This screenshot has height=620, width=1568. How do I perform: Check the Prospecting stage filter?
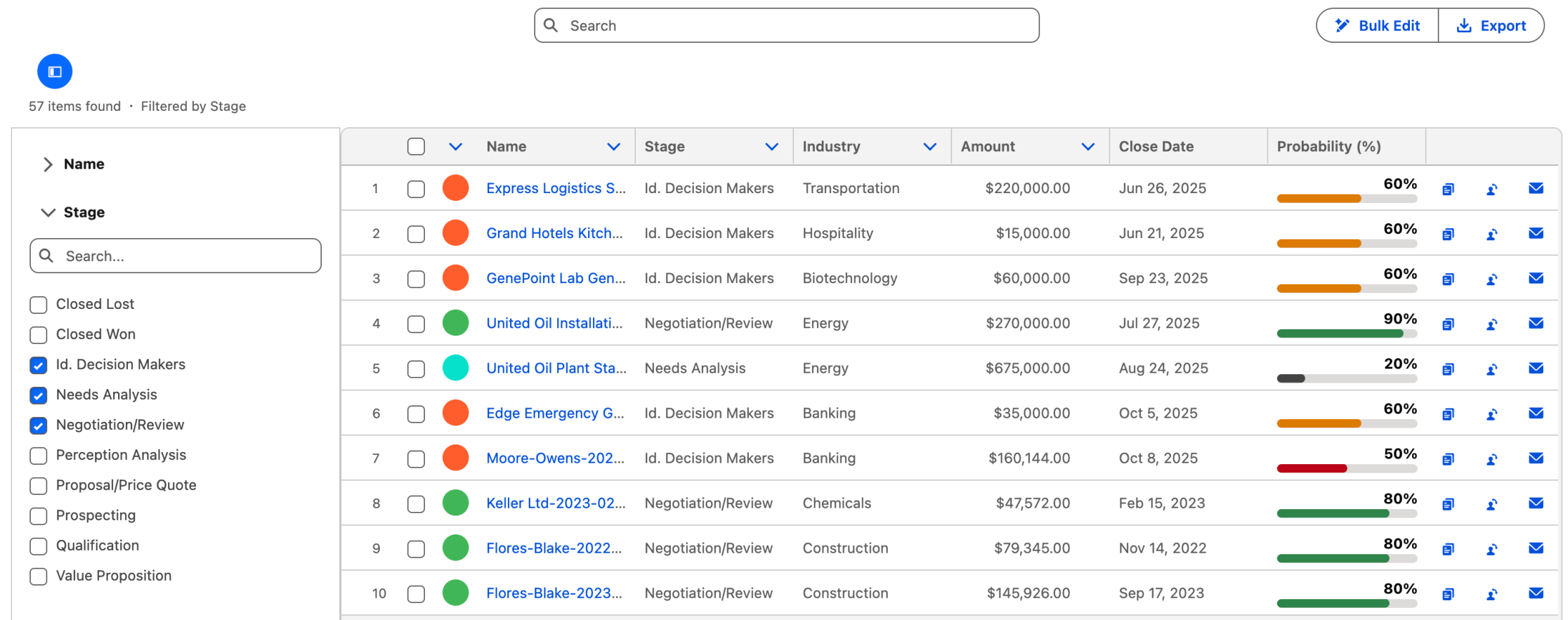tap(39, 516)
